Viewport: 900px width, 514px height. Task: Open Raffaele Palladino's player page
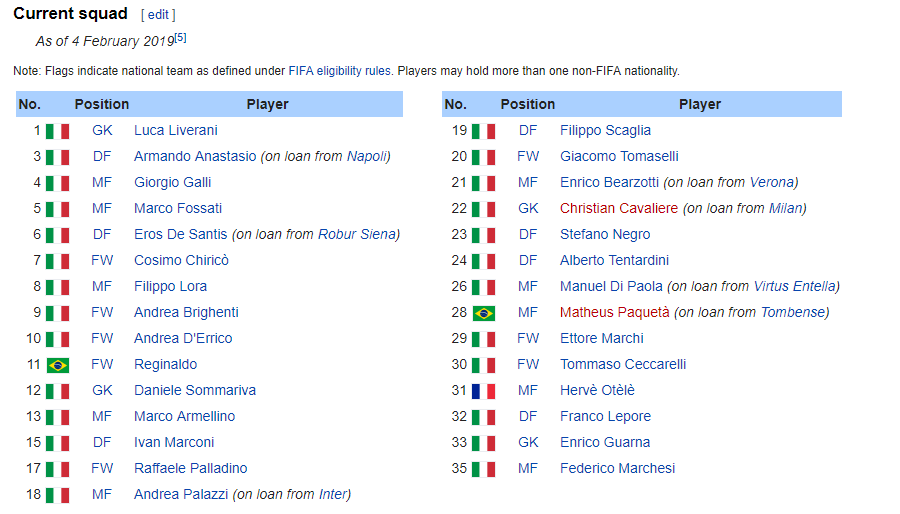tap(191, 468)
